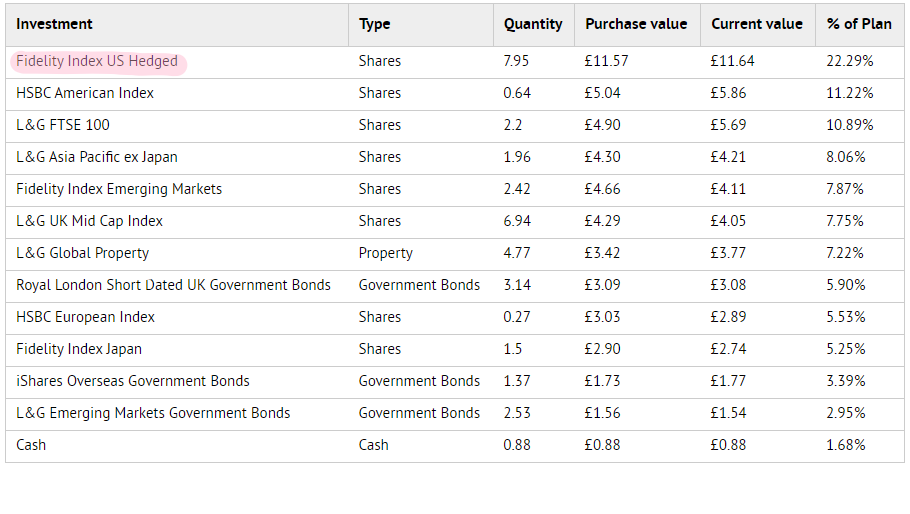Select iShares Overseas Government Bonds entry
Viewport: 910px width, 514px height.
tap(133, 381)
